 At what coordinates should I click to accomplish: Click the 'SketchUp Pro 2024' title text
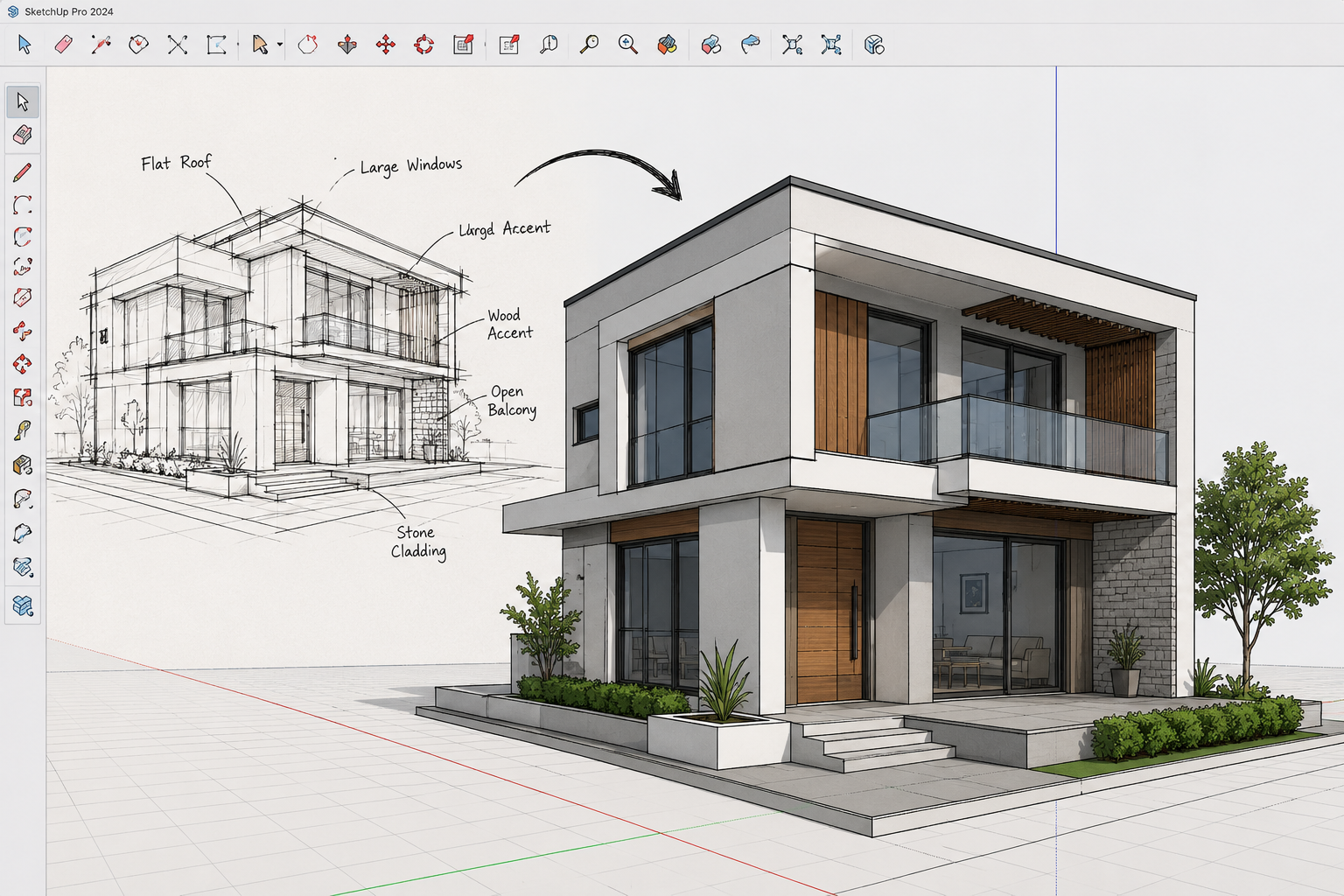[x=69, y=11]
